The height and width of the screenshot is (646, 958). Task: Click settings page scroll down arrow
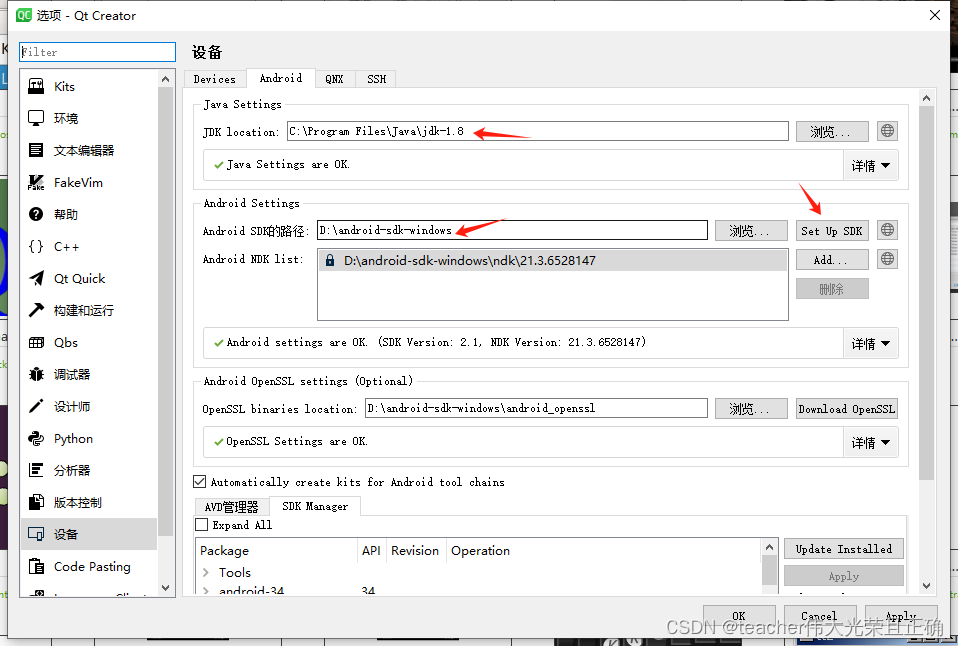[926, 585]
